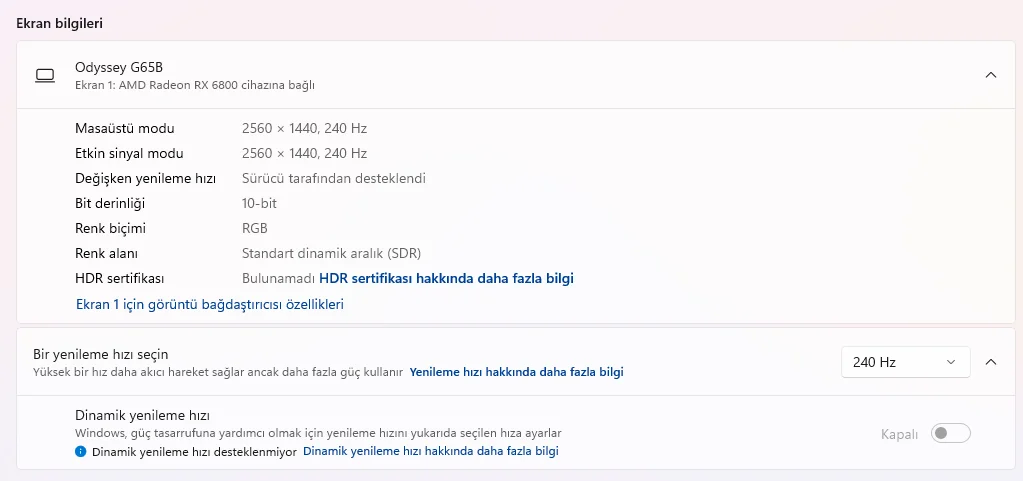Toggle the Dinamik yenileme hızı switch

951,433
